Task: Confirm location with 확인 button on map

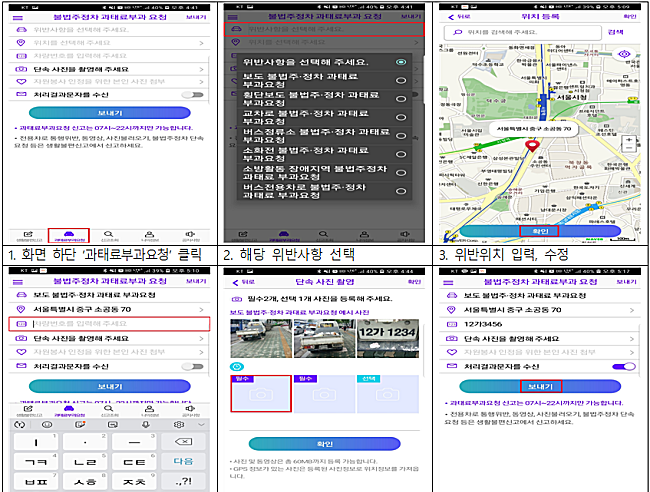Action: point(537,232)
